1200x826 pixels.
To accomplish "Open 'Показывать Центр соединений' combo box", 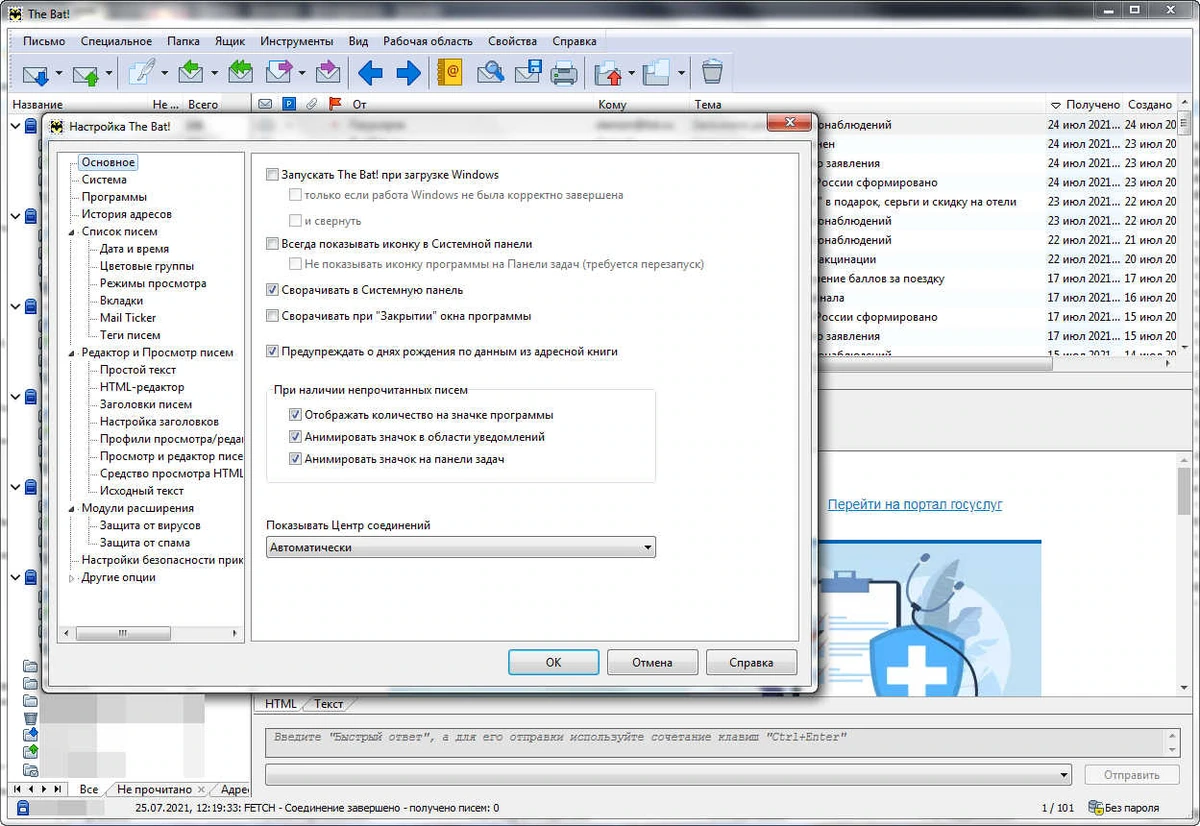I will tap(461, 547).
